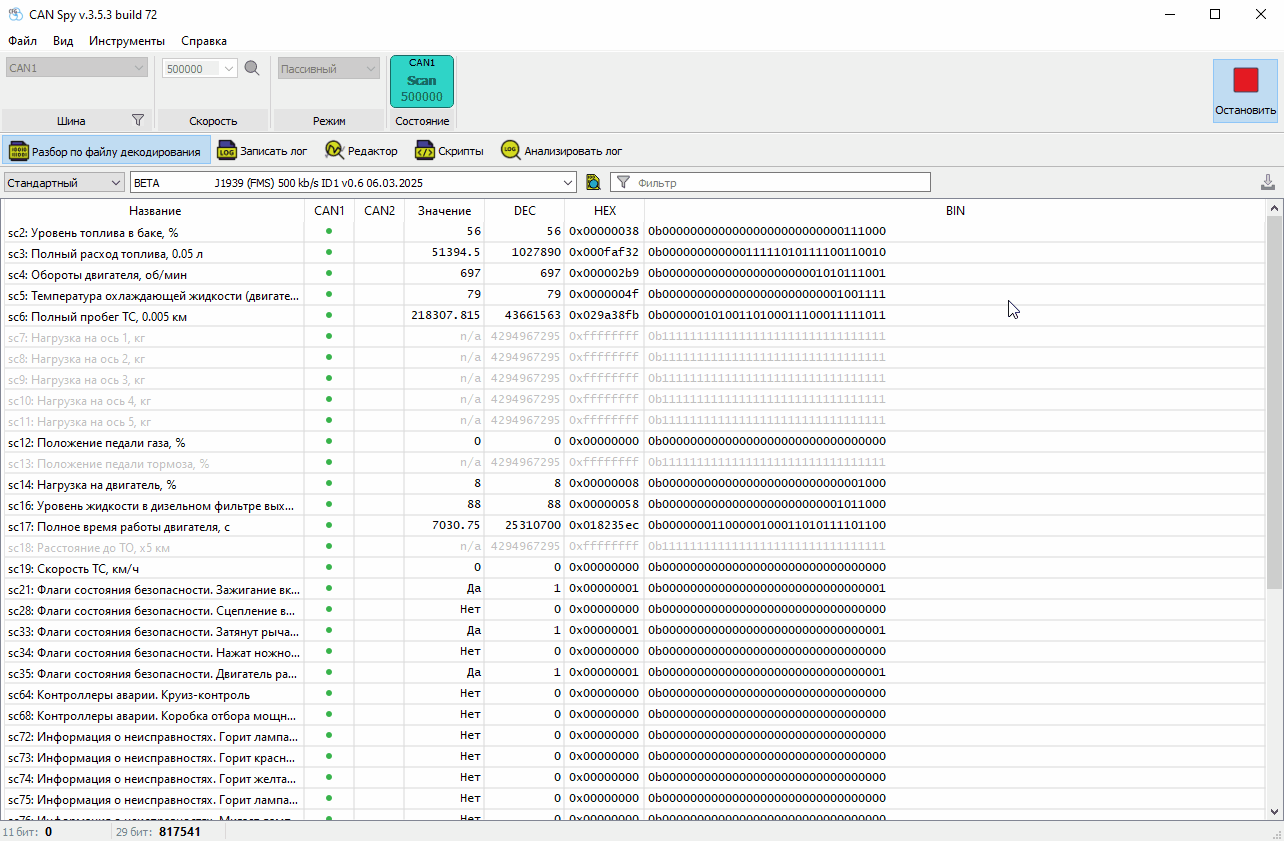Click the download arrow icon at right

pos(1268,182)
